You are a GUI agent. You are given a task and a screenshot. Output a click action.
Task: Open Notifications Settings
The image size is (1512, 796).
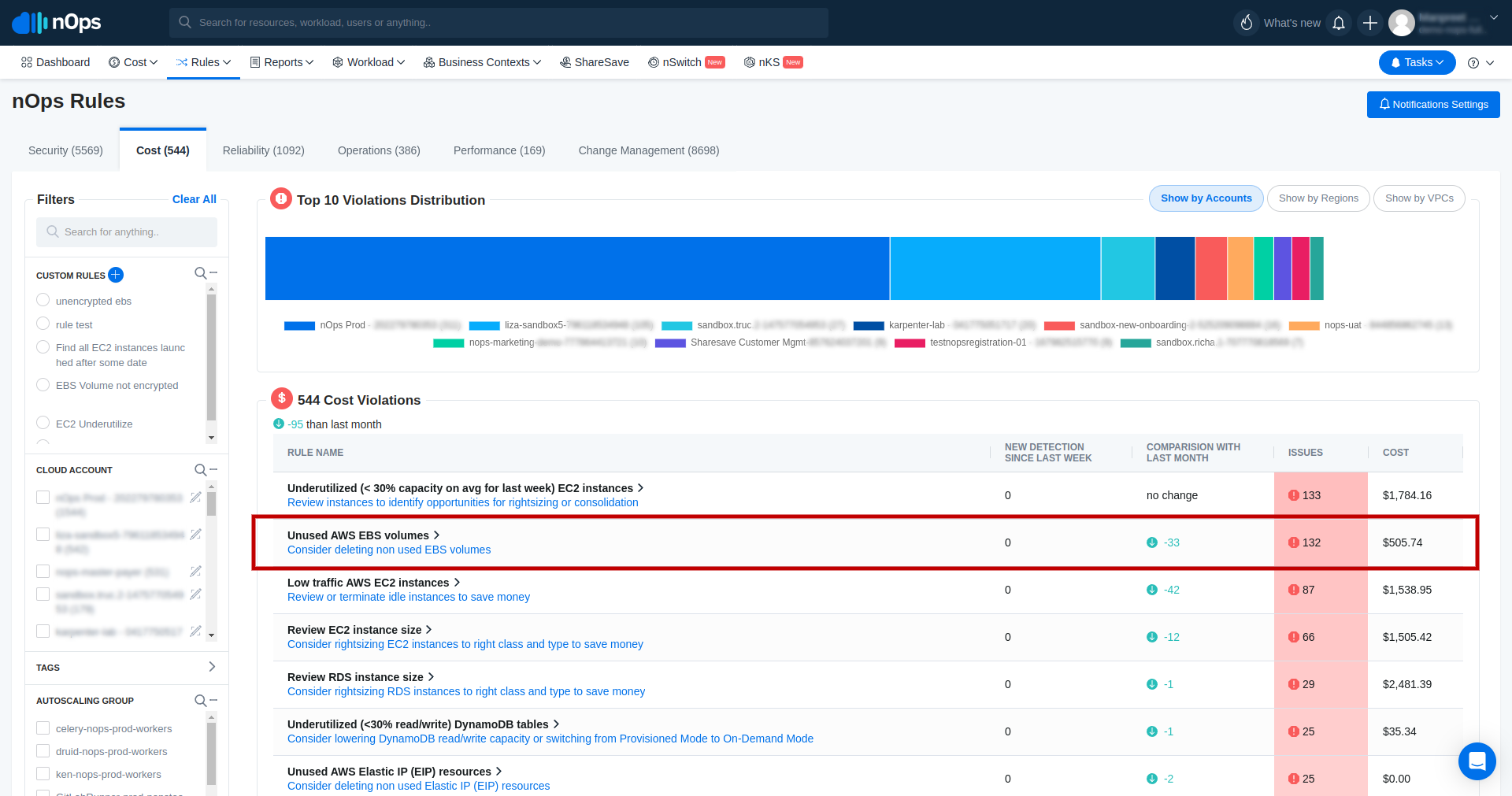click(x=1433, y=104)
